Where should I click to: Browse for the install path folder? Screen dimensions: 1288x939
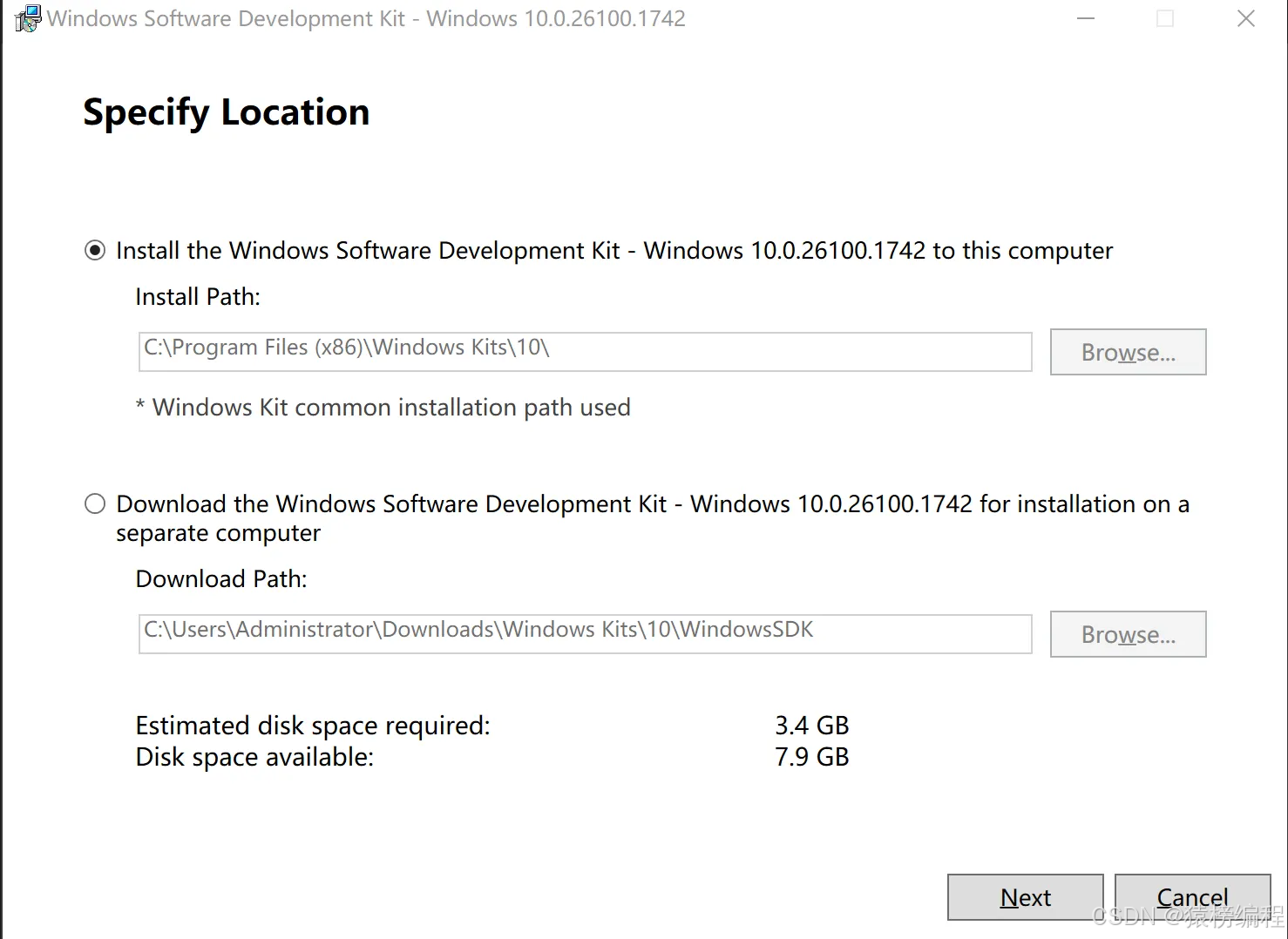1128,352
